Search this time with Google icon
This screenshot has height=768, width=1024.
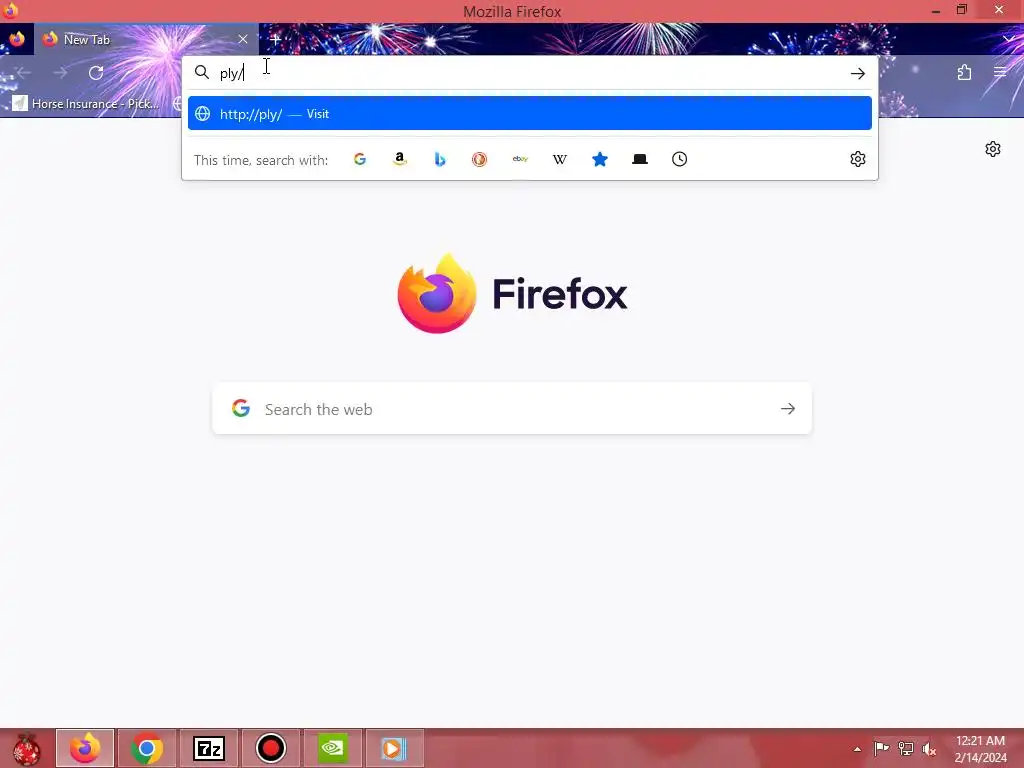coord(360,159)
